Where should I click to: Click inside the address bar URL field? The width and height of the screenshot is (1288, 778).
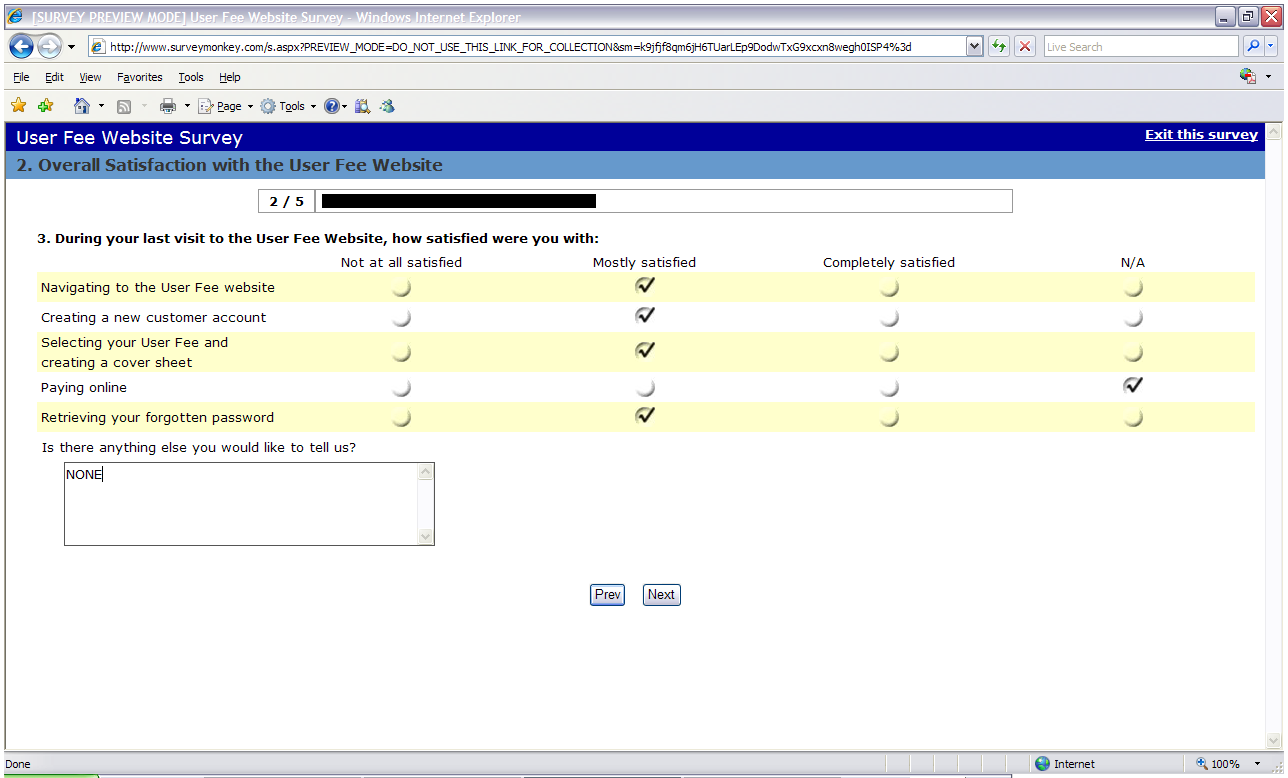536,47
